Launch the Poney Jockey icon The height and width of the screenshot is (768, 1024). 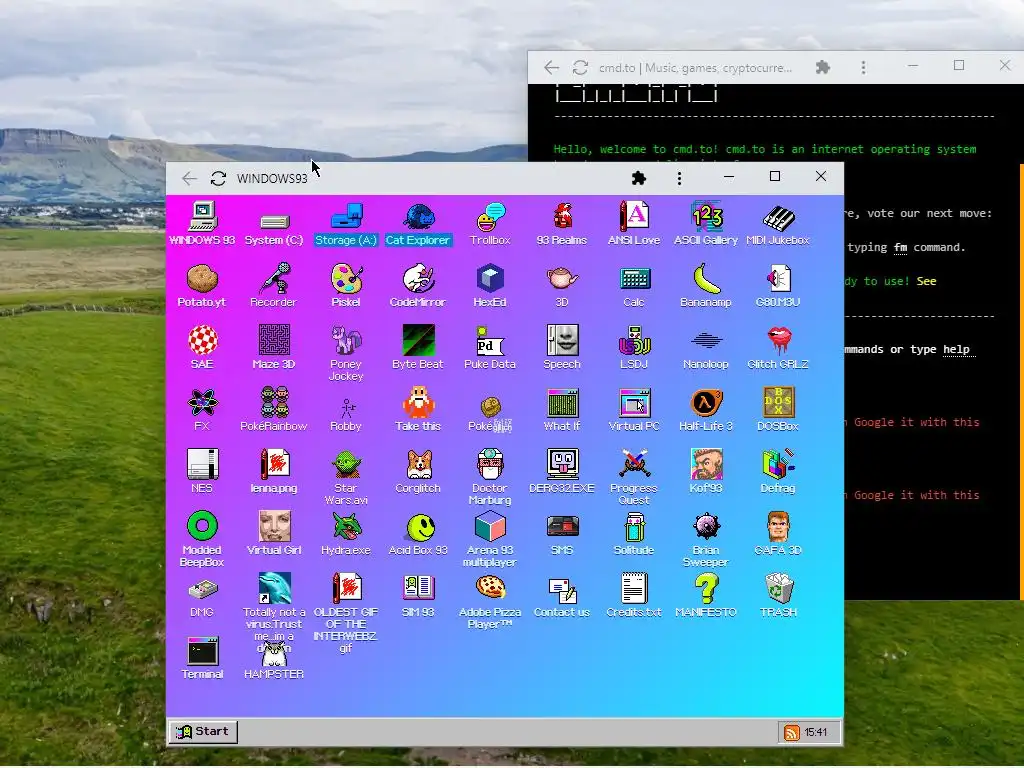346,341
